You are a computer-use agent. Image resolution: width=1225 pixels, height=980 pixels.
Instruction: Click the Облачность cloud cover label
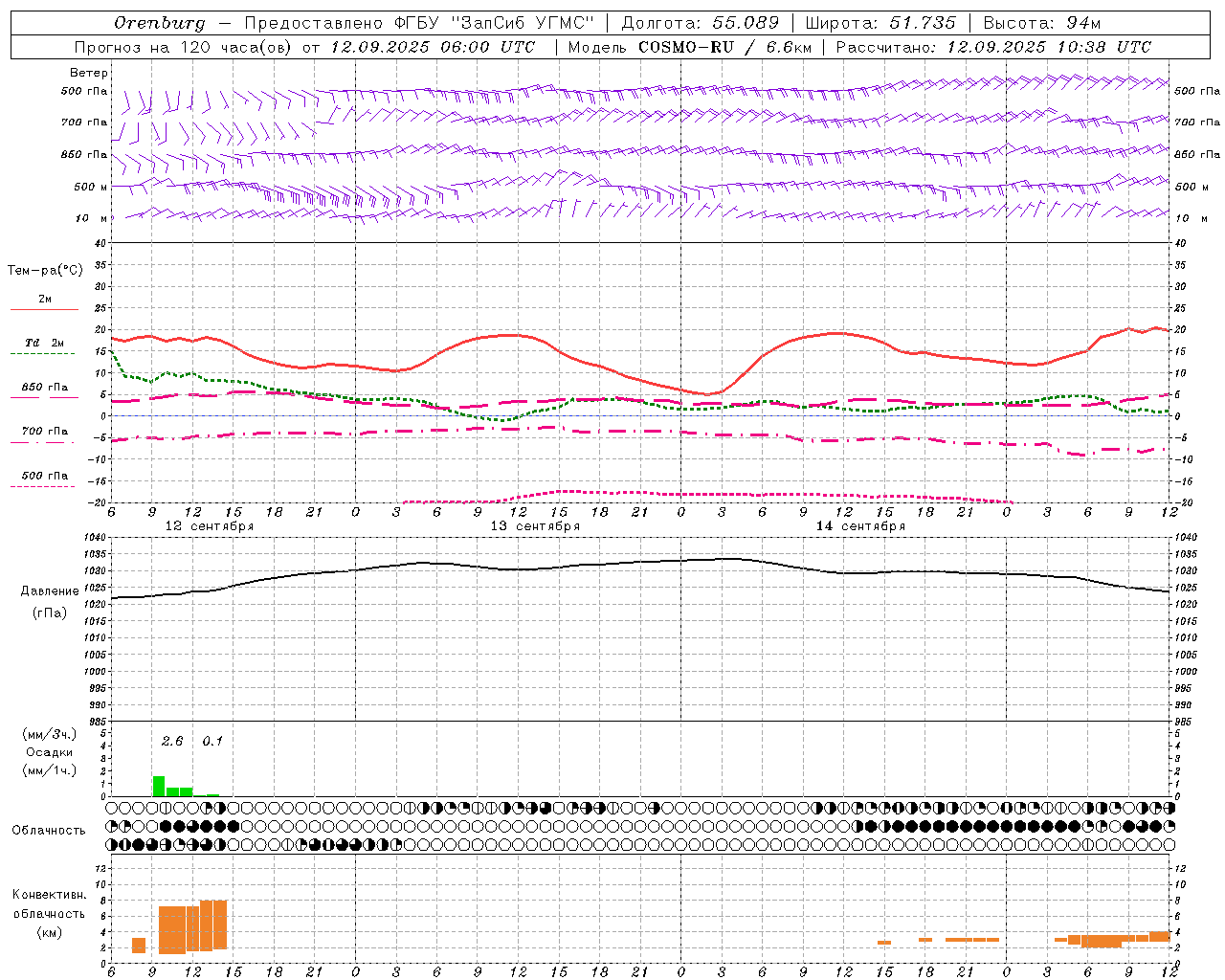pos(49,830)
